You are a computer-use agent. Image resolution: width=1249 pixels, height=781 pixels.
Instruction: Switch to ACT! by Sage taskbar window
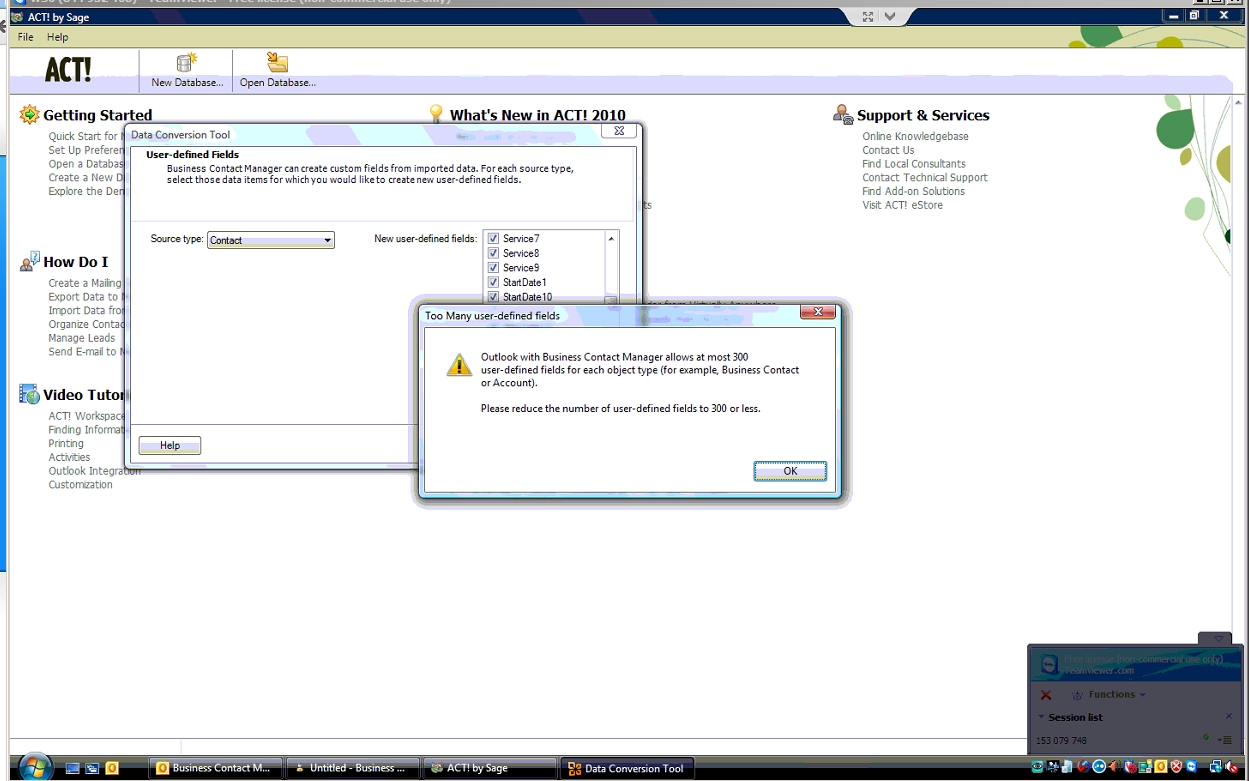pos(490,768)
